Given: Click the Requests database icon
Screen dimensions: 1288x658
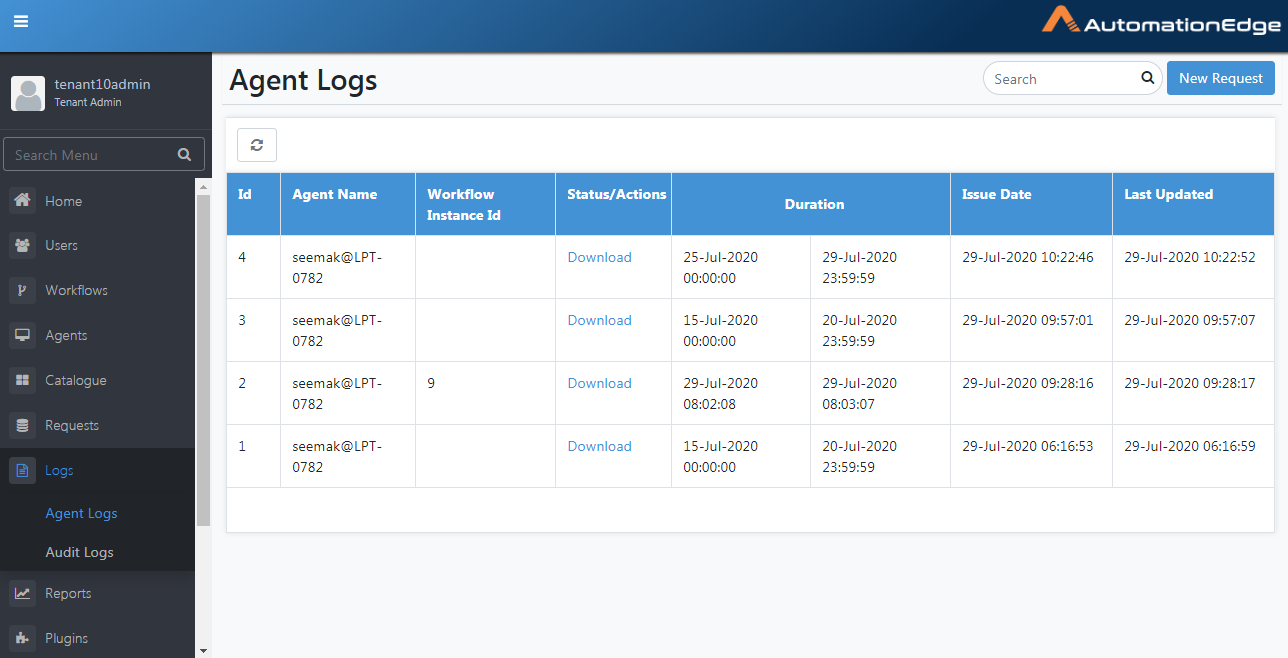Looking at the screenshot, I should point(23,425).
